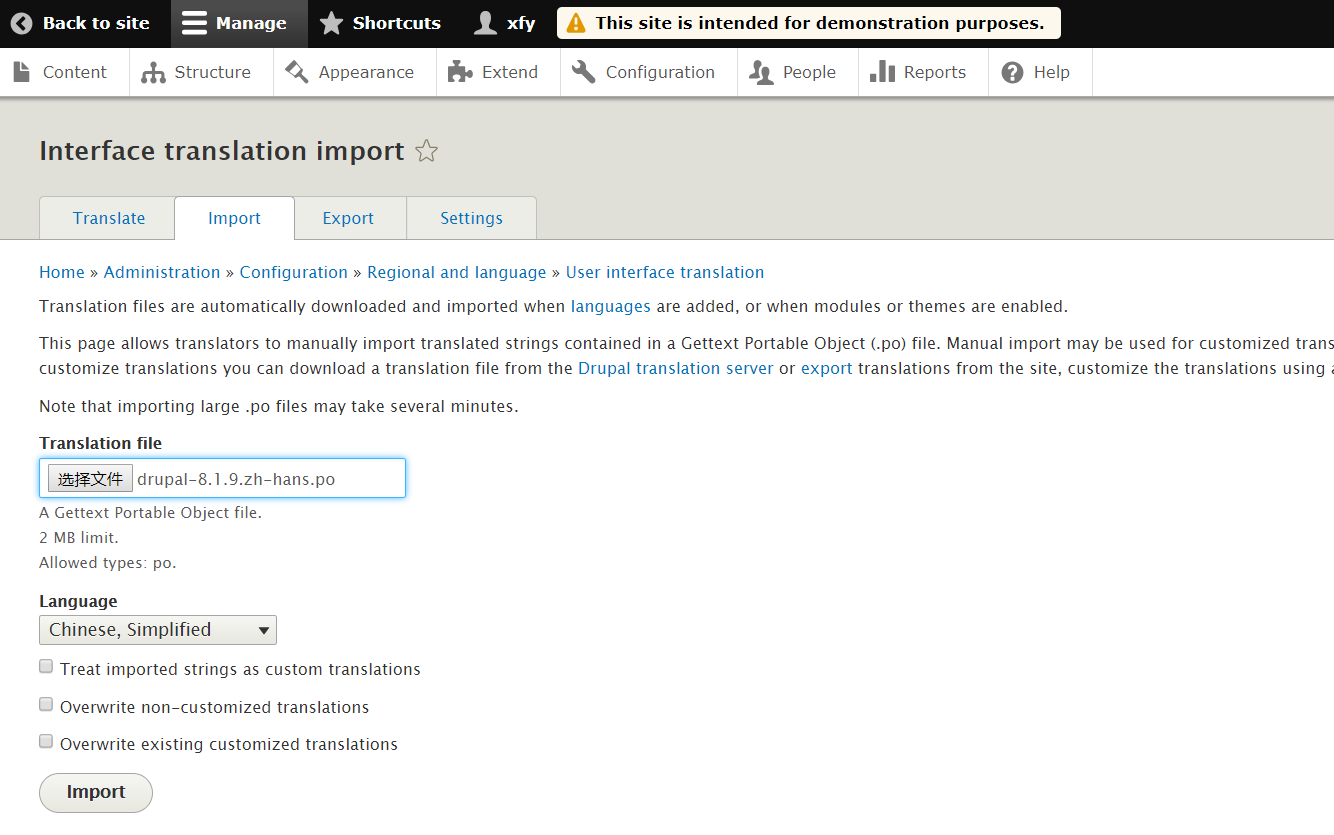The height and width of the screenshot is (835, 1334).
Task: Click the Import button
Action: [95, 792]
